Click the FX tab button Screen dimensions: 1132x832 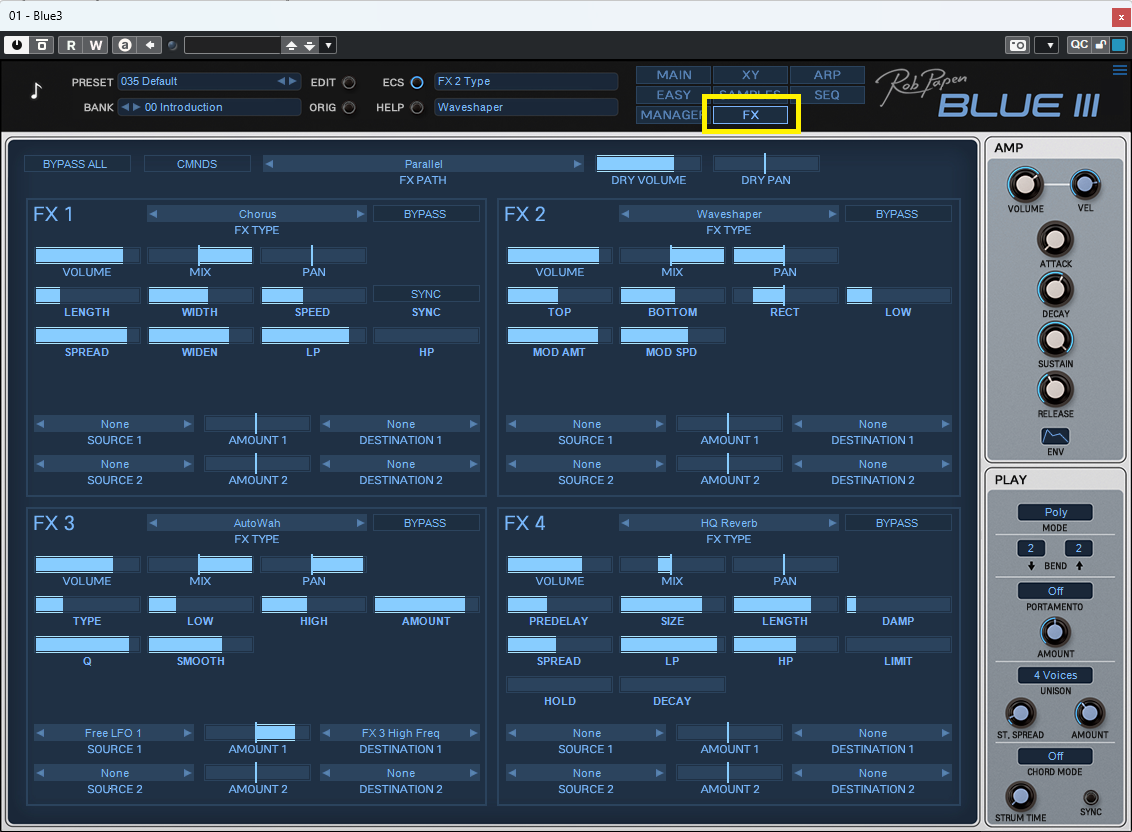(x=751, y=115)
